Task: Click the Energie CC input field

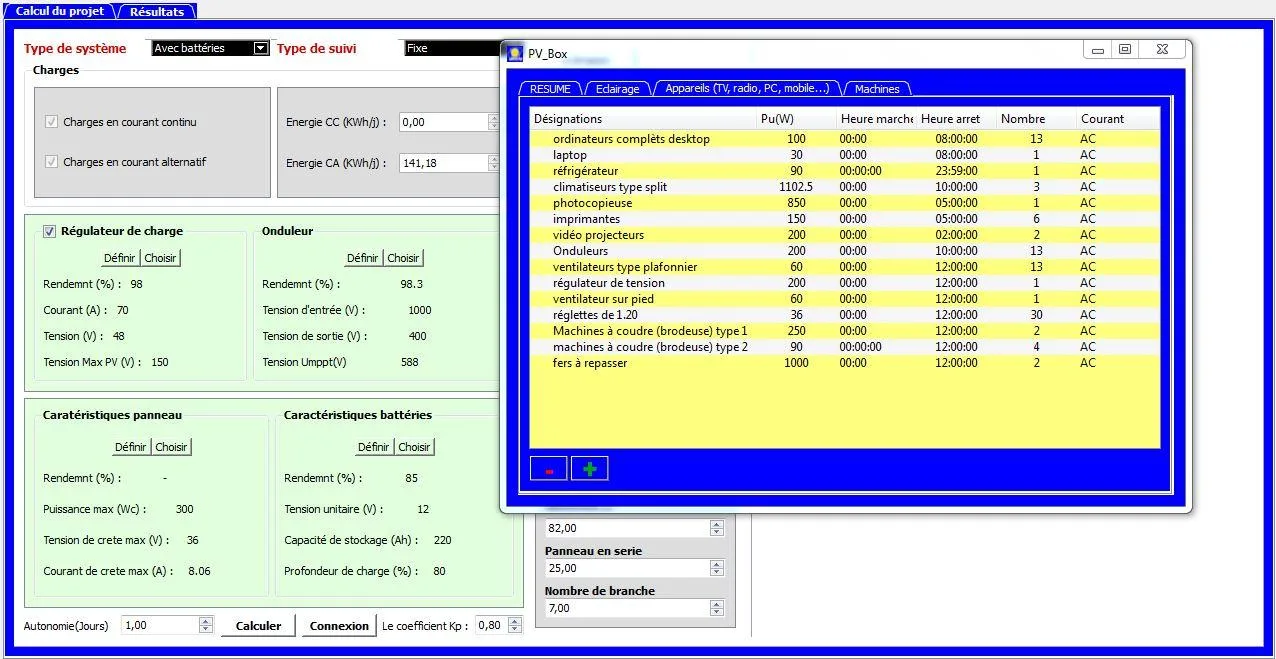Action: pos(443,122)
